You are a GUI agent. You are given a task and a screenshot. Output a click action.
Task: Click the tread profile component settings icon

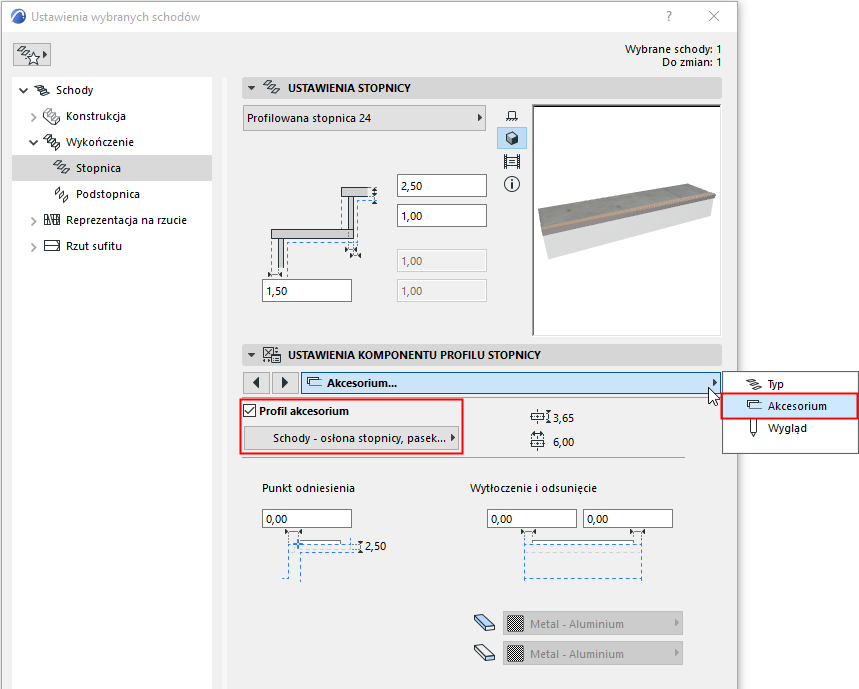tap(272, 355)
